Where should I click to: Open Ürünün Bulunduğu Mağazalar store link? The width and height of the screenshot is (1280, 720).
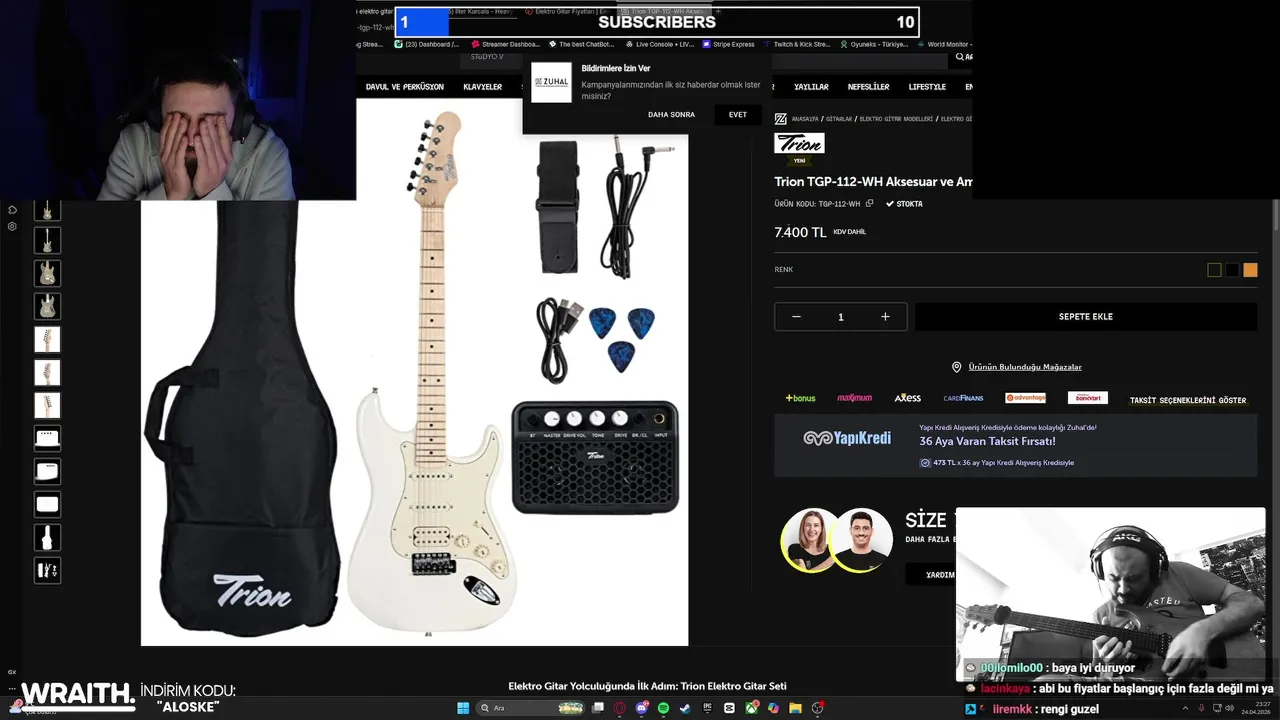tap(1025, 367)
